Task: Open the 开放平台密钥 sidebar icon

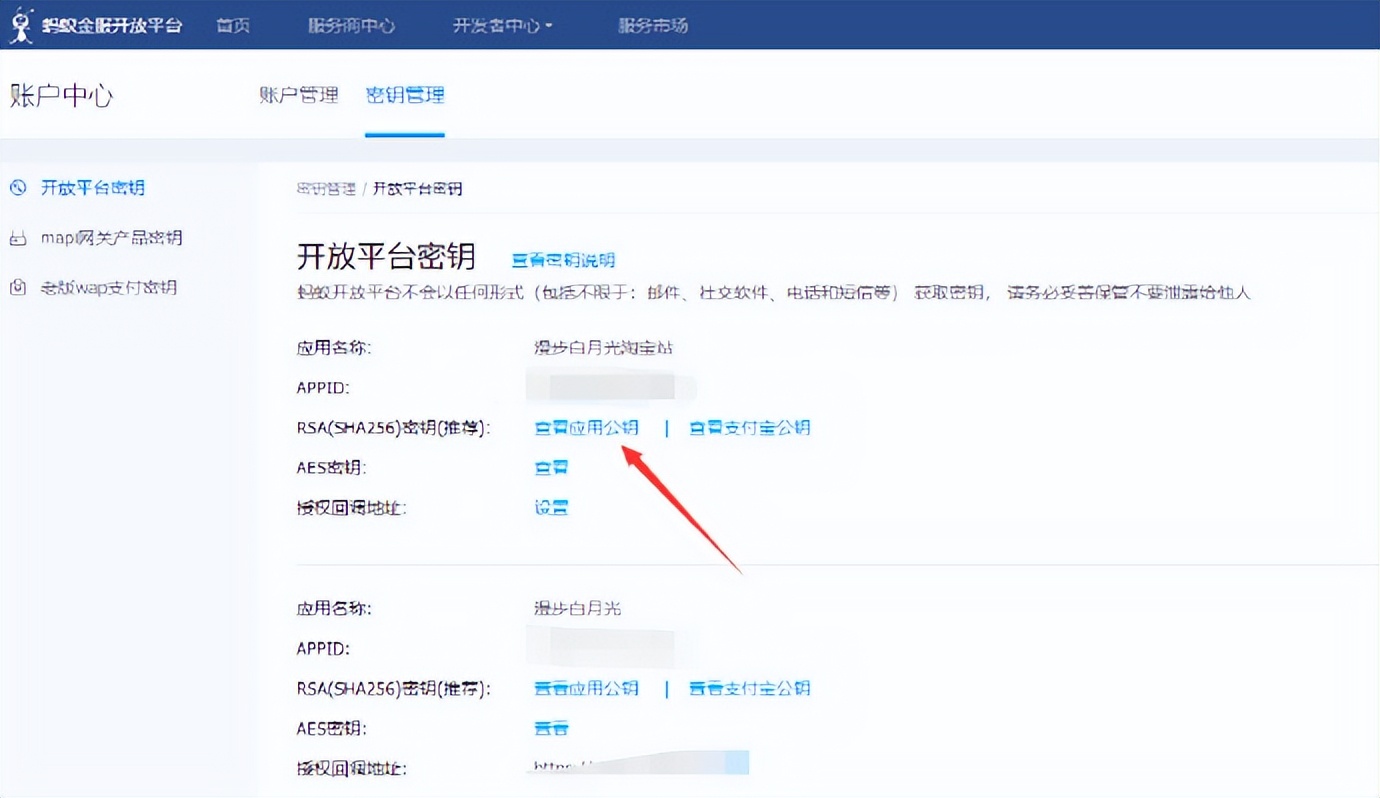Action: coord(18,188)
